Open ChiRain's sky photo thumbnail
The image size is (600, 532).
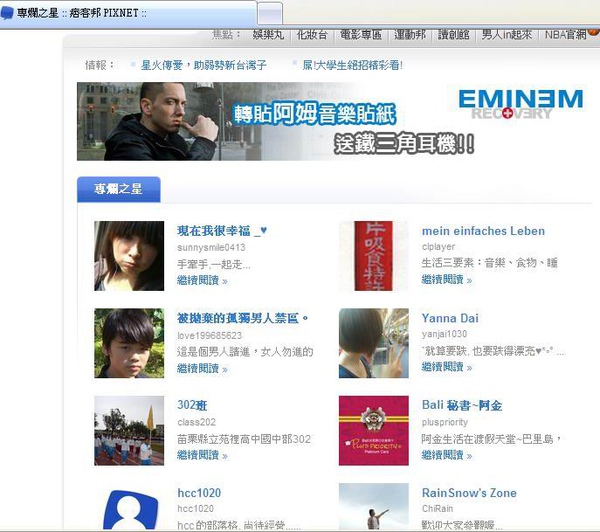[x=373, y=507]
